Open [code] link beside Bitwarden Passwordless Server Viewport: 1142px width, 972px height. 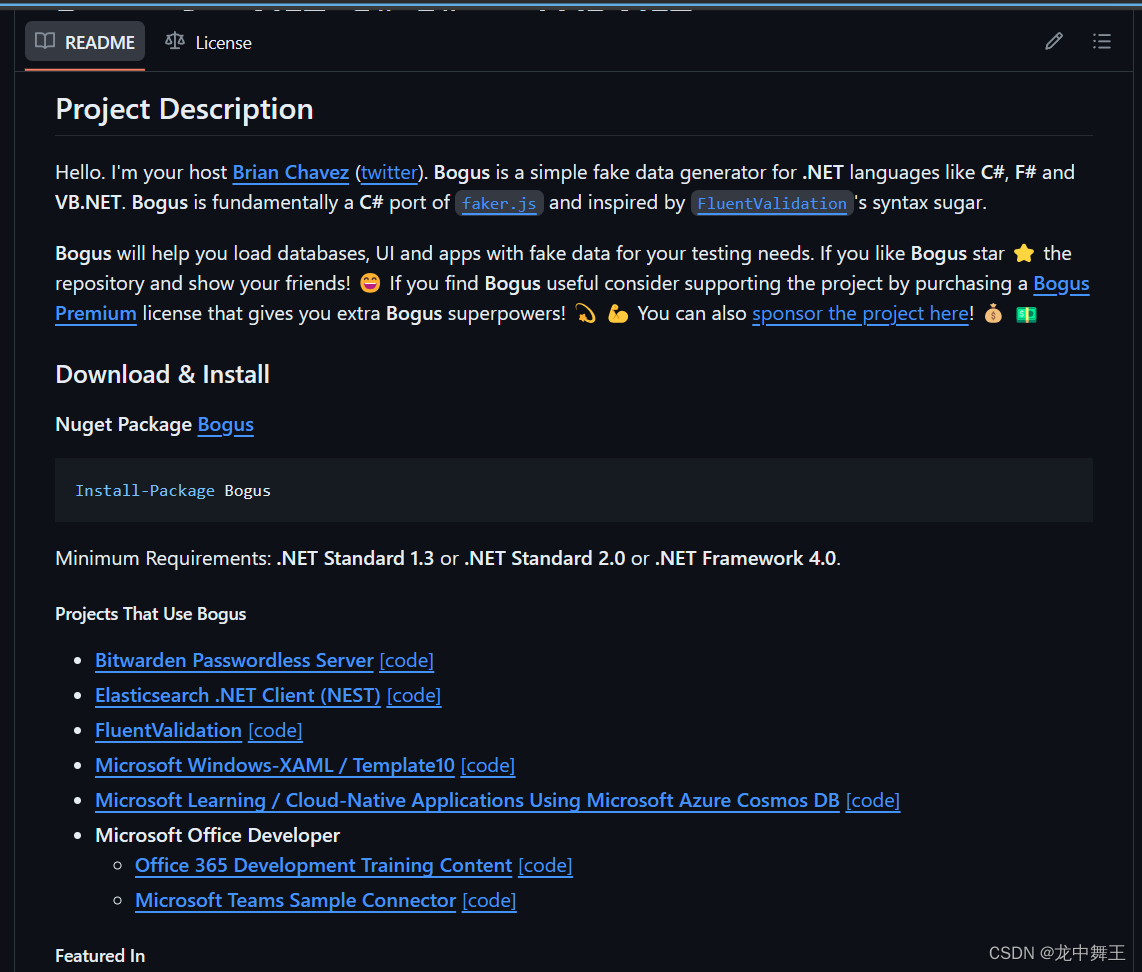pyautogui.click(x=406, y=660)
